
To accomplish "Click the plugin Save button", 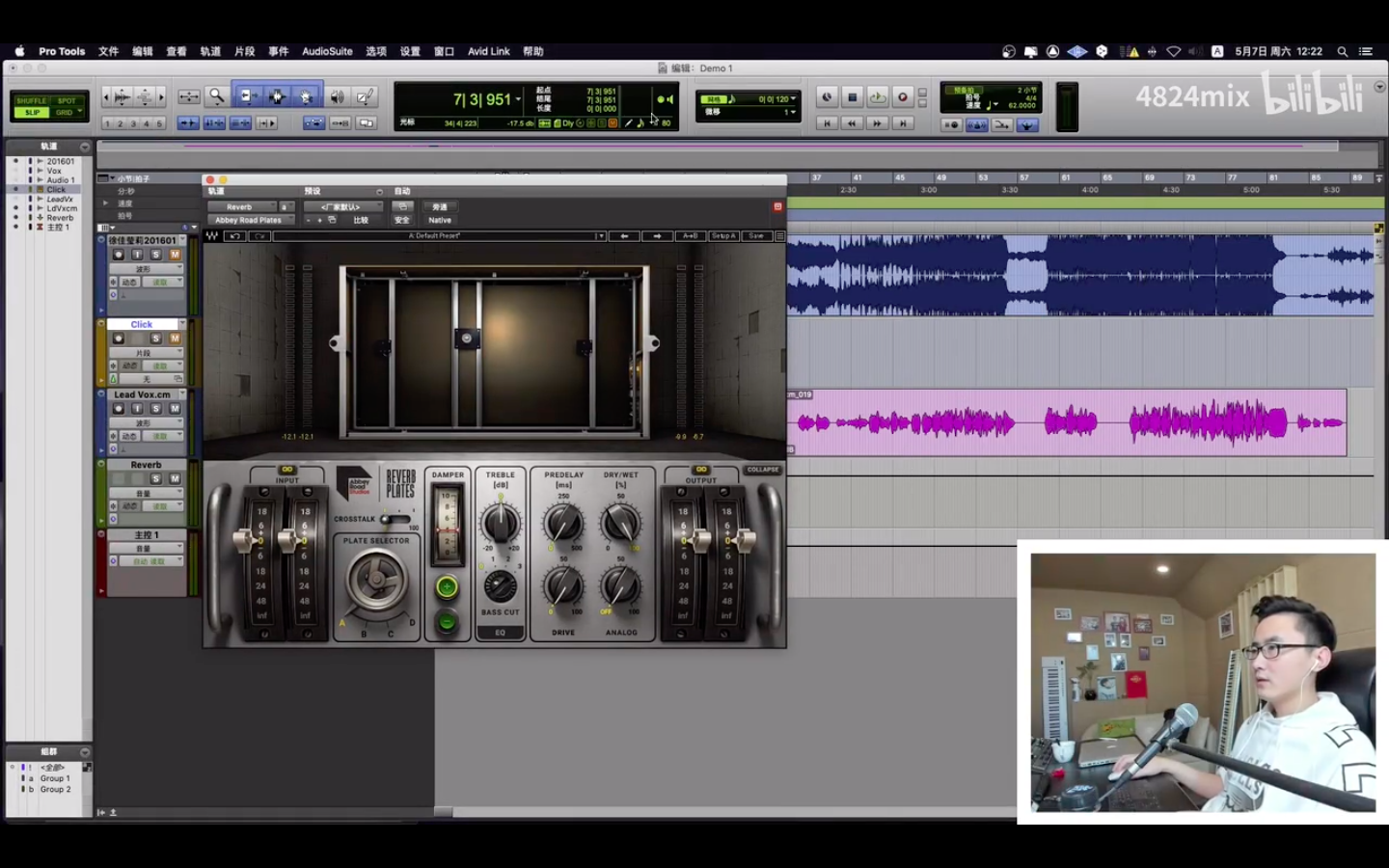I will pos(756,235).
